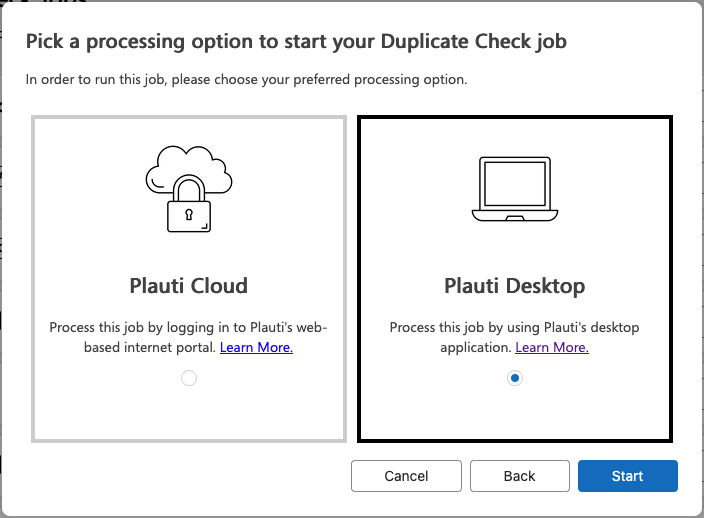
Task: Click the laptop screen in Plauti Desktop icon
Action: (515, 184)
